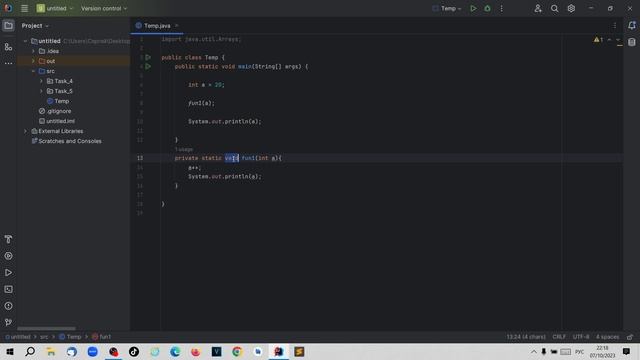Open the Build tool window hammer
The height and width of the screenshot is (360, 640).
(x=8, y=240)
